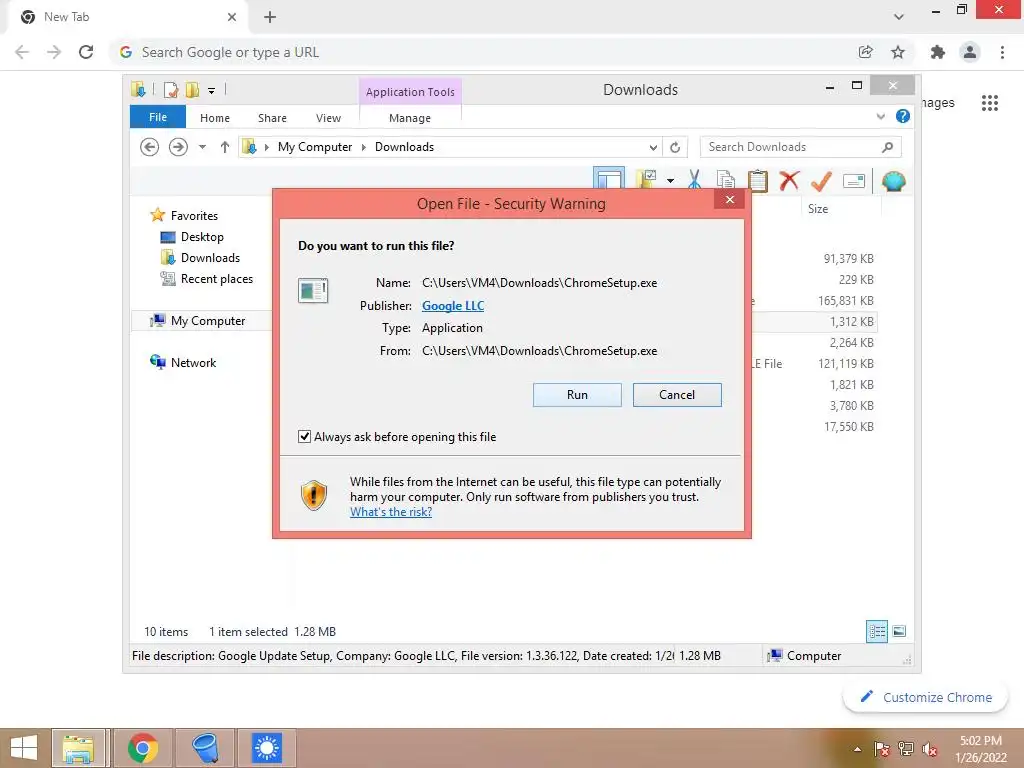1024x768 pixels.
Task: Switch to large icons view in status bar
Action: click(x=899, y=631)
